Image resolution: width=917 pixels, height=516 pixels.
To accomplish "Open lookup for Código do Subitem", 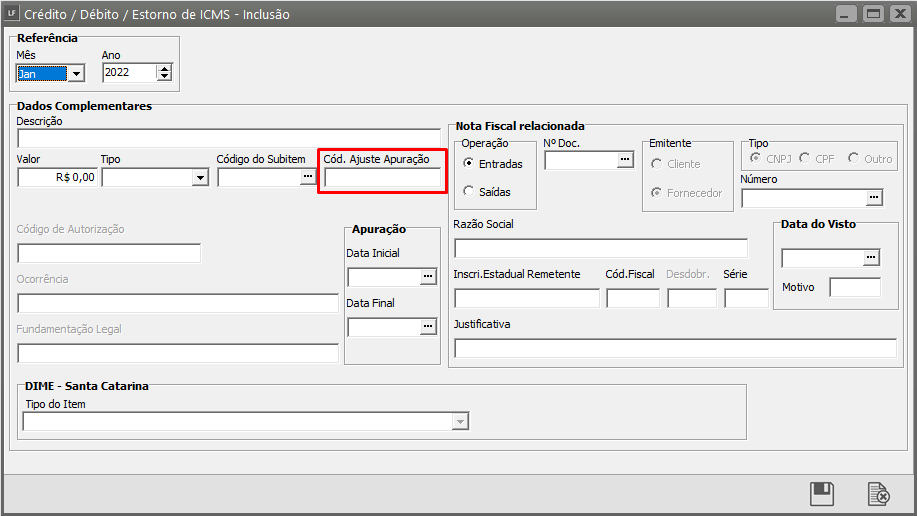I will click(307, 177).
